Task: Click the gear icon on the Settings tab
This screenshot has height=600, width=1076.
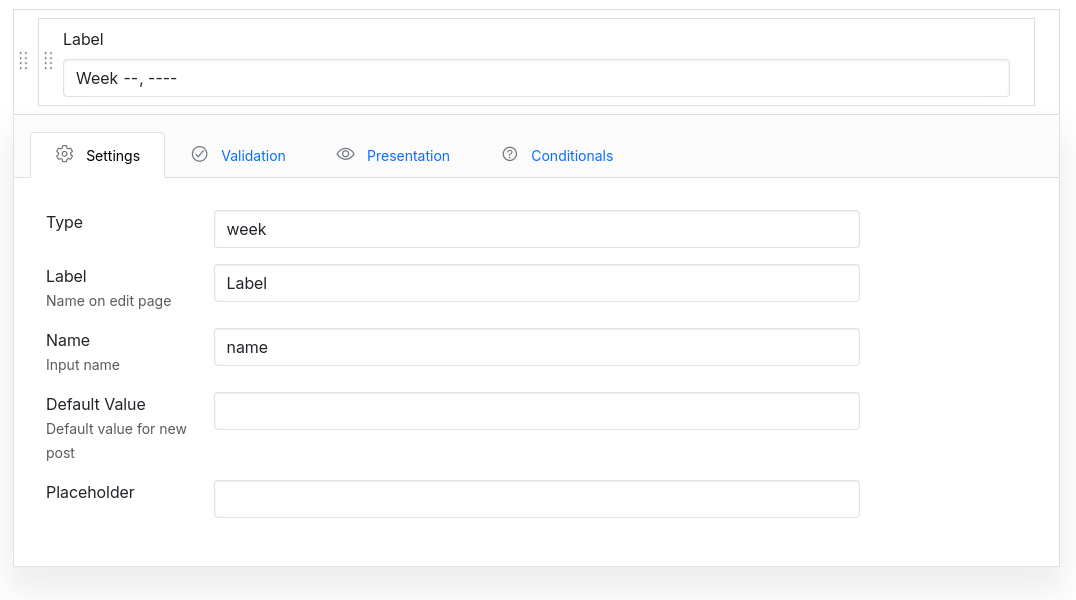Action: pos(65,154)
